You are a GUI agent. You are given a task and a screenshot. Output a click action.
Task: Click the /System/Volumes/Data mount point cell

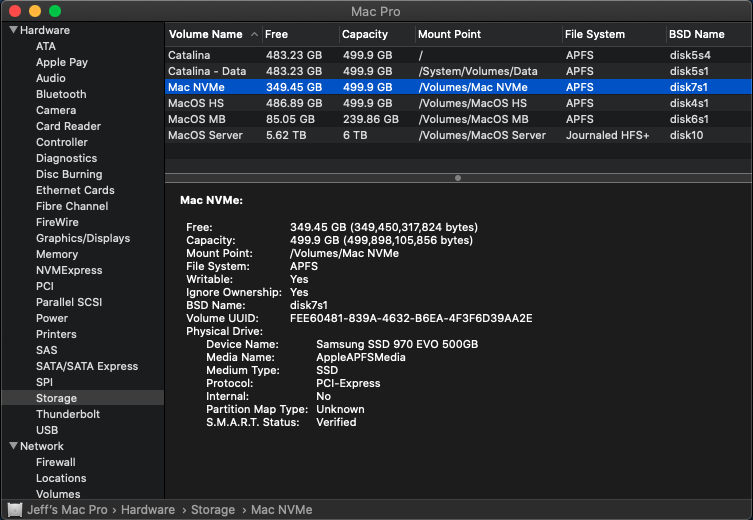(478, 71)
